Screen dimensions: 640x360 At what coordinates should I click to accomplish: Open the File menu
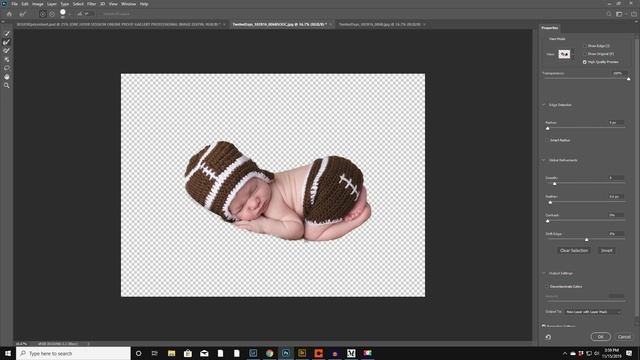pyautogui.click(x=14, y=4)
